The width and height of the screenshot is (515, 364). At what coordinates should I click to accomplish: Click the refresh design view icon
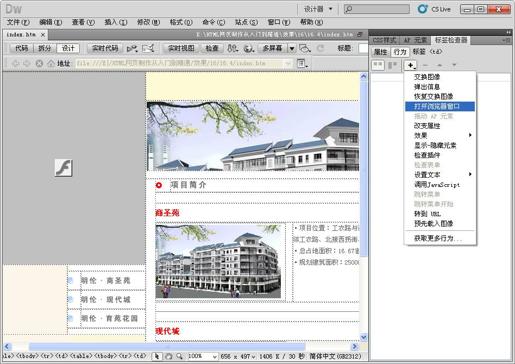coord(320,48)
